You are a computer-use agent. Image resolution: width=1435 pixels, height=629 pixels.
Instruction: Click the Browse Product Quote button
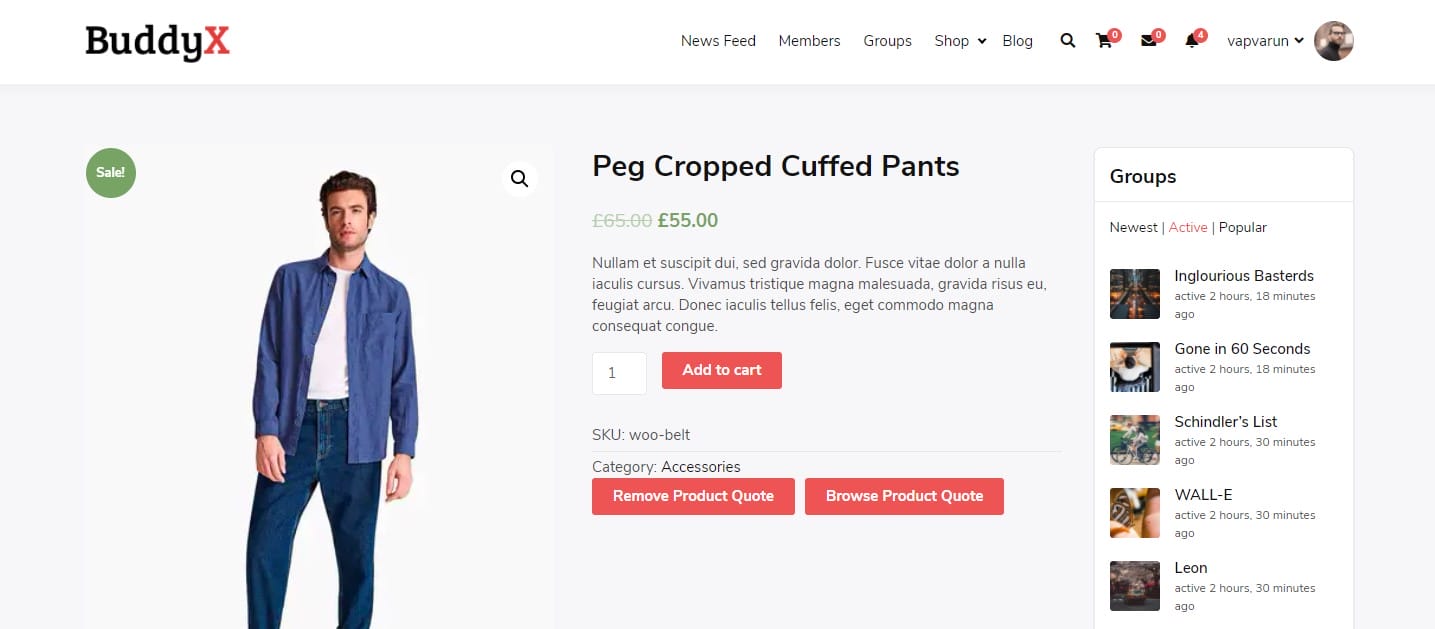tap(904, 496)
